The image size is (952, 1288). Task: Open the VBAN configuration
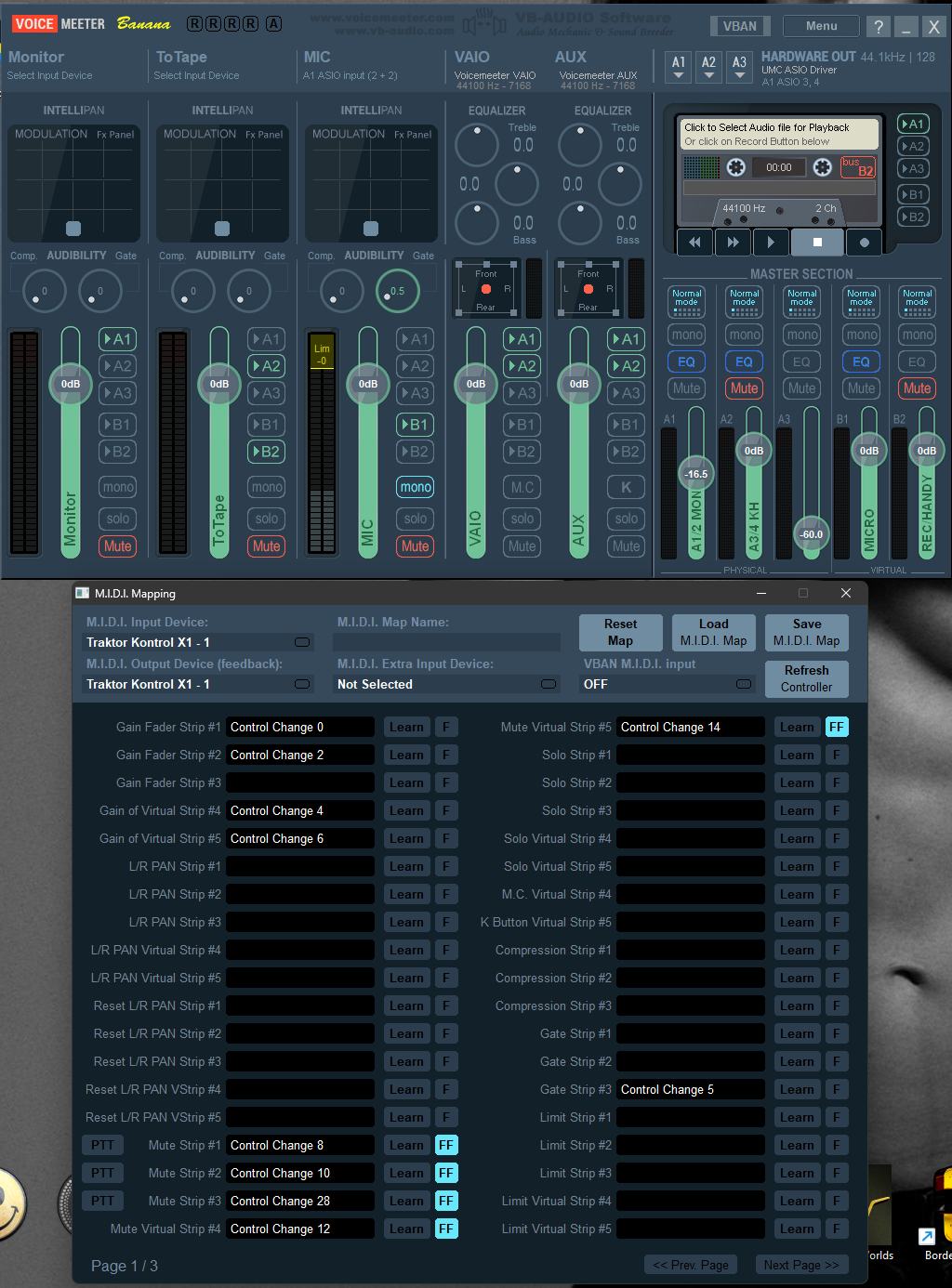(740, 26)
